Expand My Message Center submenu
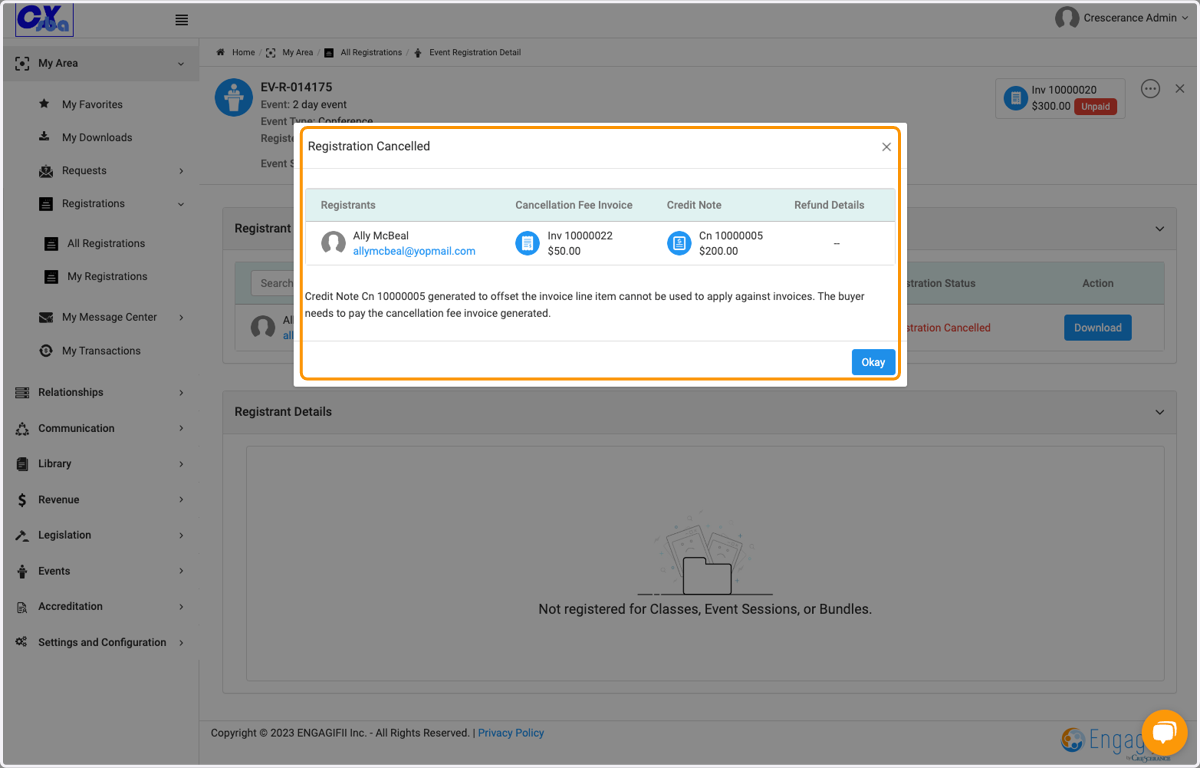Viewport: 1200px width, 768px height. click(x=181, y=318)
